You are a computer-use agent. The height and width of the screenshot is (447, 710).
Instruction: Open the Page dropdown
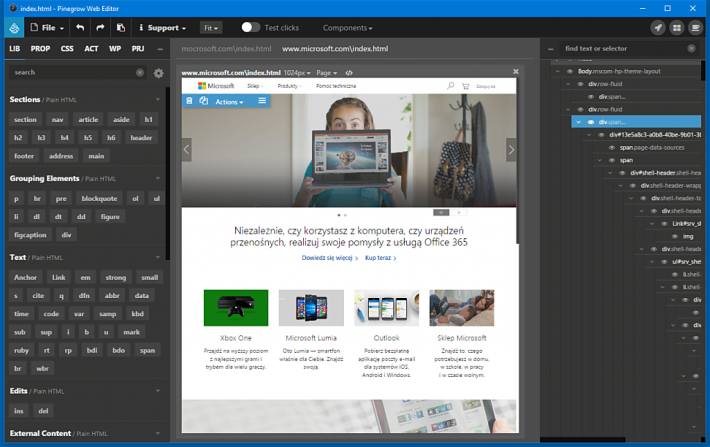pyautogui.click(x=326, y=72)
